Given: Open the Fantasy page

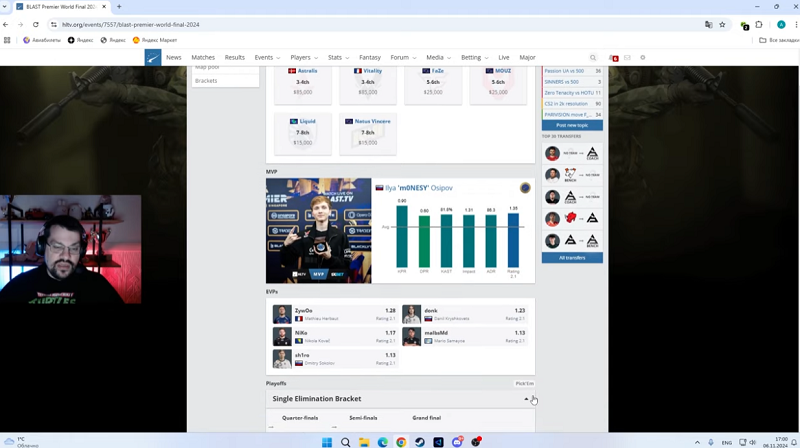Looking at the screenshot, I should 370,58.
